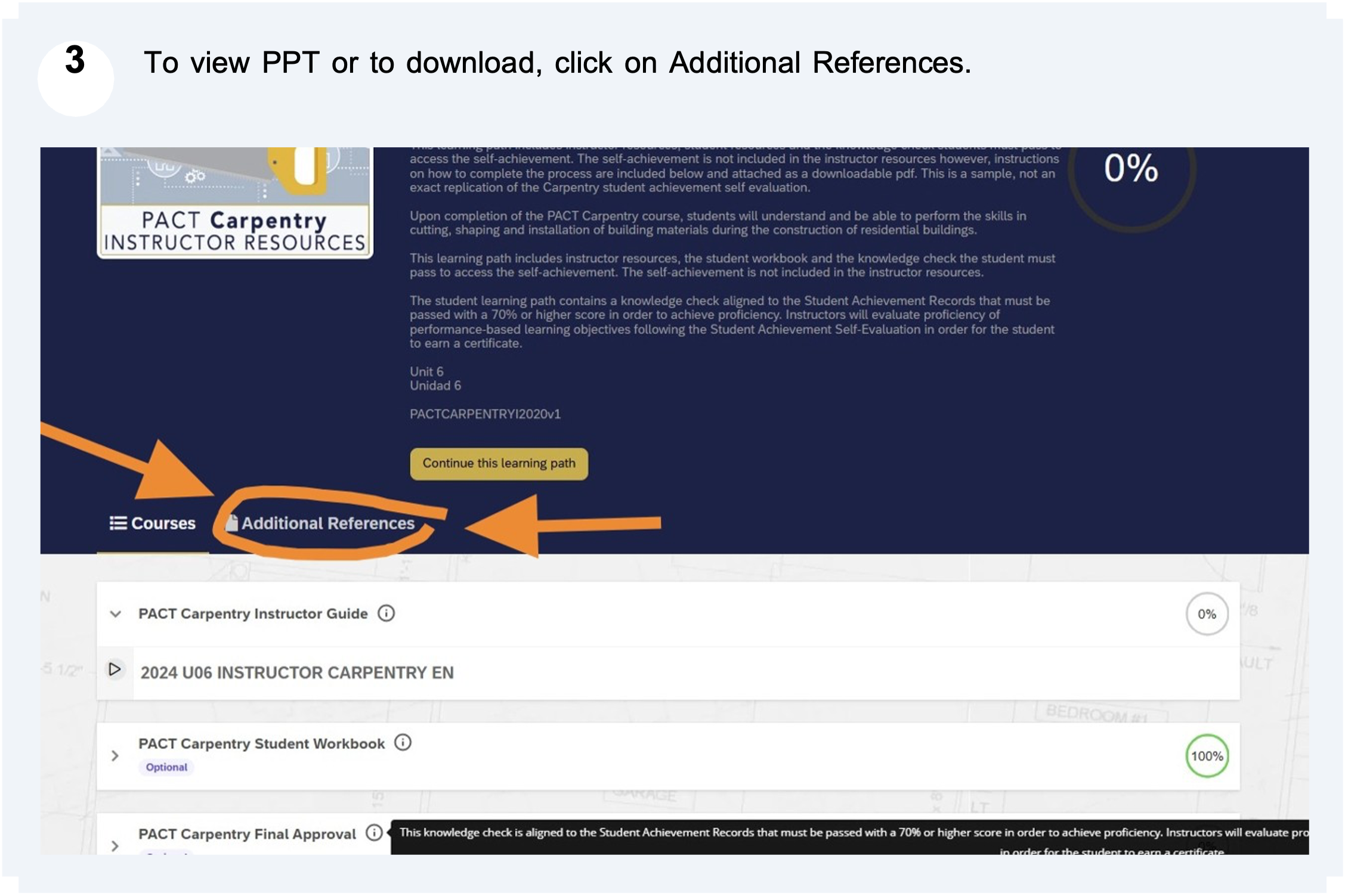The height and width of the screenshot is (896, 1345).
Task: Click Continue this learning path button
Action: click(x=499, y=464)
